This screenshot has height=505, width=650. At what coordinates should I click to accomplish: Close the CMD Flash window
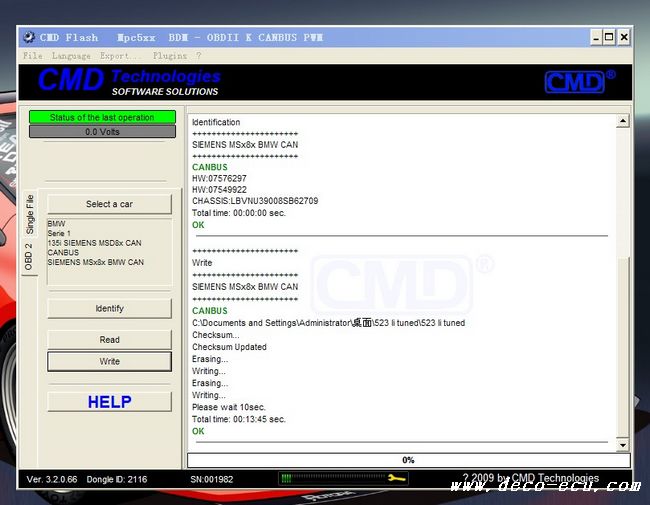coord(624,37)
